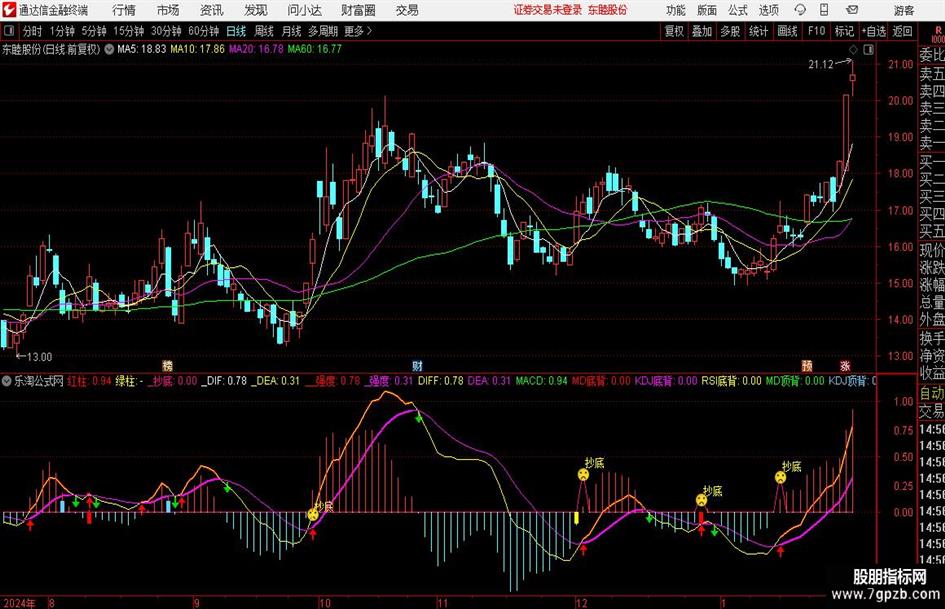Open the 功能 menu
Image resolution: width=945 pixels, height=609 pixels.
[x=676, y=10]
